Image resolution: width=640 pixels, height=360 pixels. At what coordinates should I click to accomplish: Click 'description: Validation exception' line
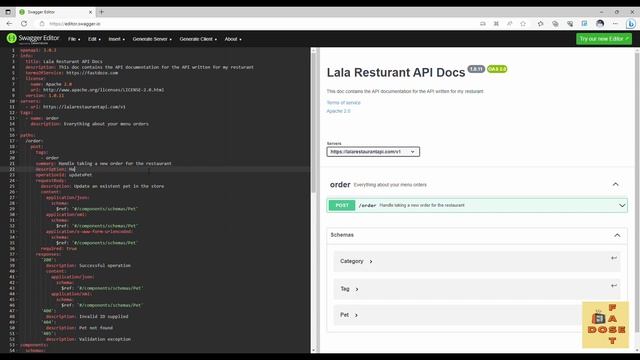(88, 339)
